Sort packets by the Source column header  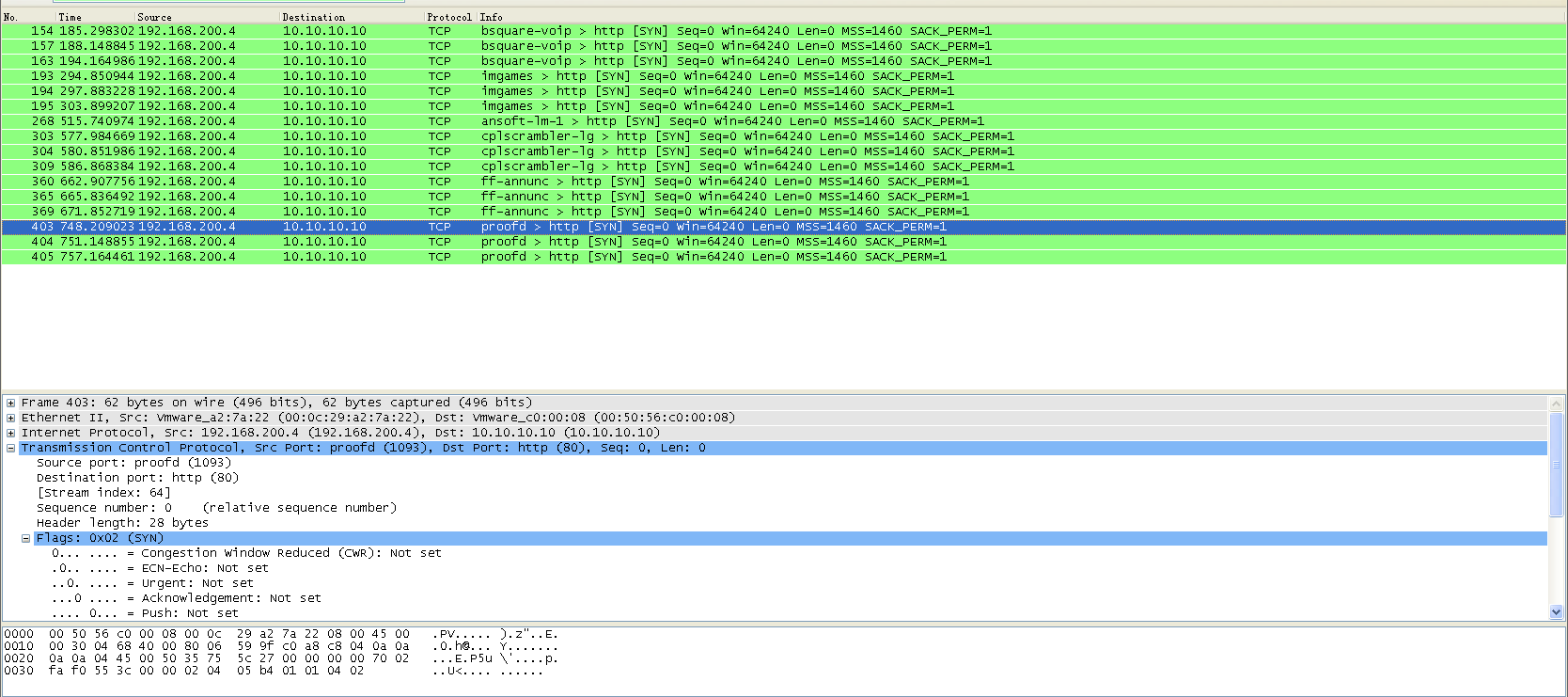point(208,17)
